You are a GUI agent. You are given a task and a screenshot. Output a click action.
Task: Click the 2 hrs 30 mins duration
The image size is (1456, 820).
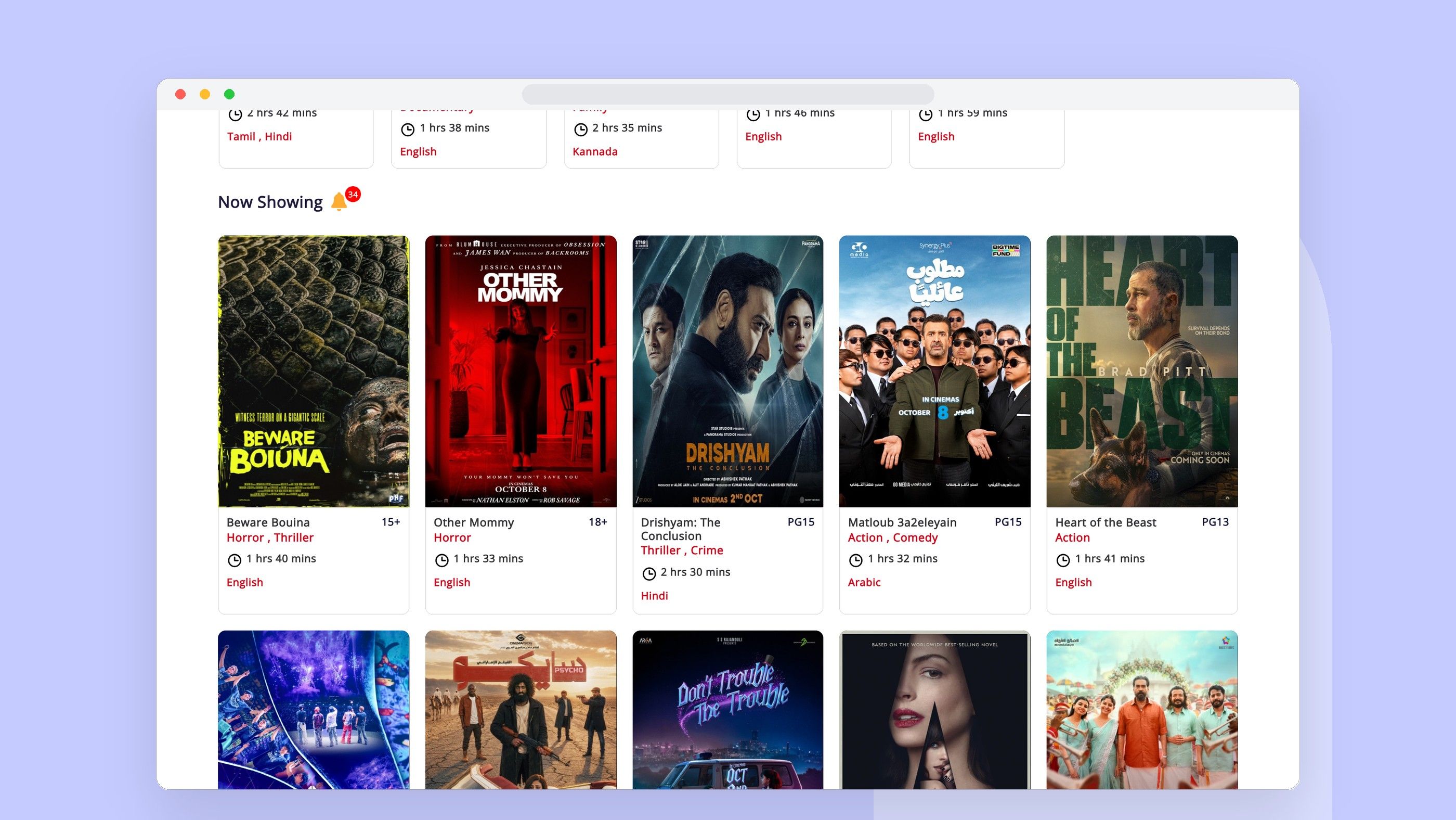(x=695, y=572)
